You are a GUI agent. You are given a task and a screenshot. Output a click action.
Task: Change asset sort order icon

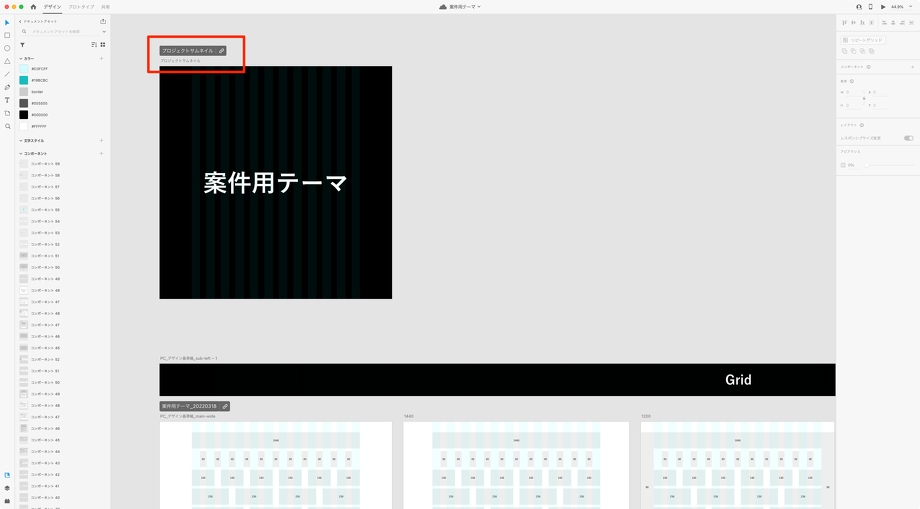[94, 45]
